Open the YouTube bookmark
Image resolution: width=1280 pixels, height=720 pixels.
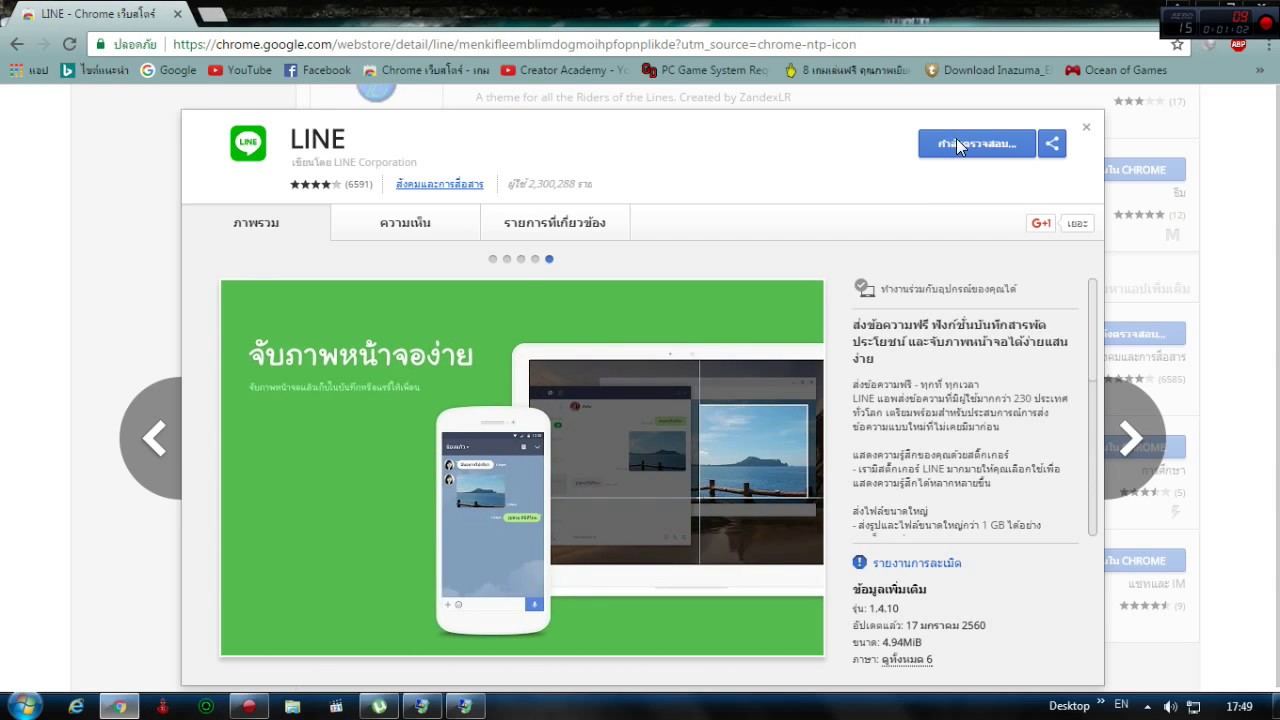pyautogui.click(x=240, y=70)
